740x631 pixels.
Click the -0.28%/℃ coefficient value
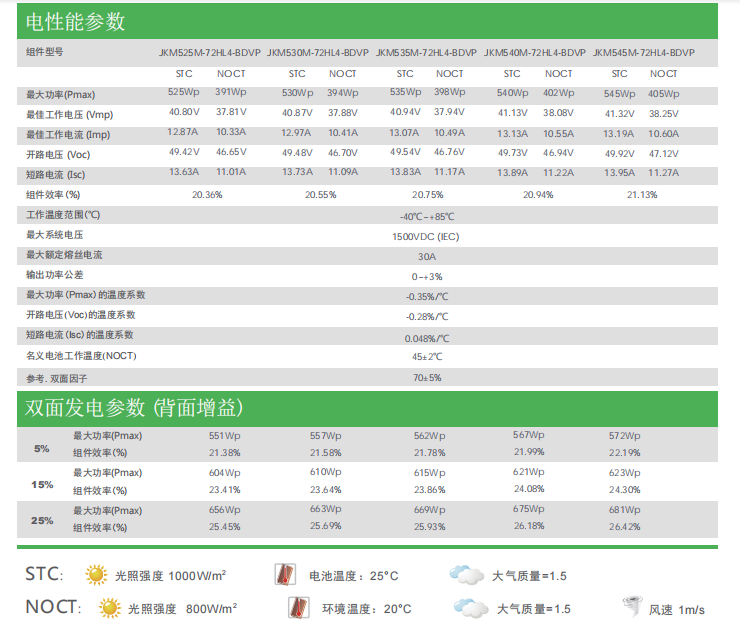click(x=427, y=317)
